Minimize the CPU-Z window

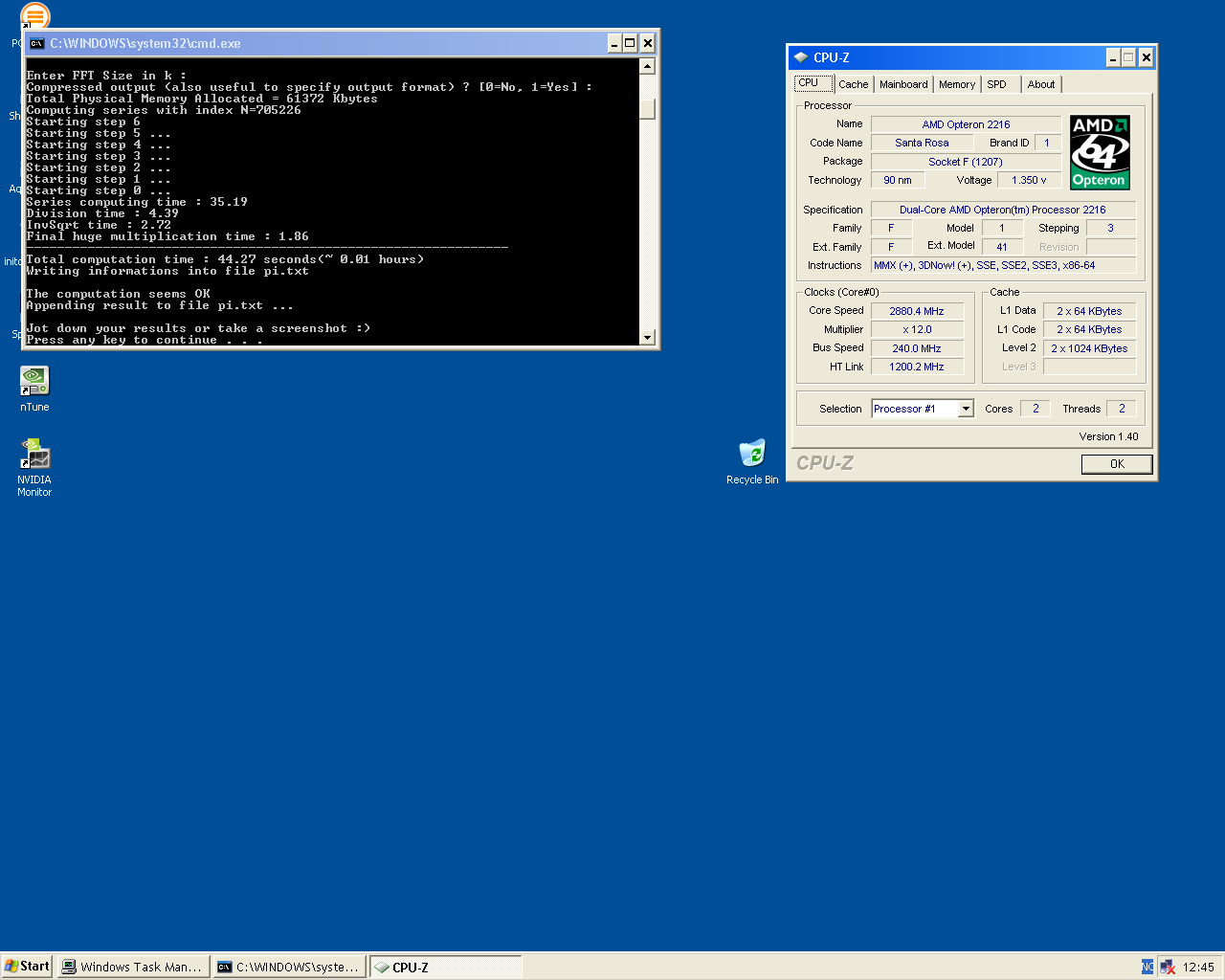pos(1113,57)
